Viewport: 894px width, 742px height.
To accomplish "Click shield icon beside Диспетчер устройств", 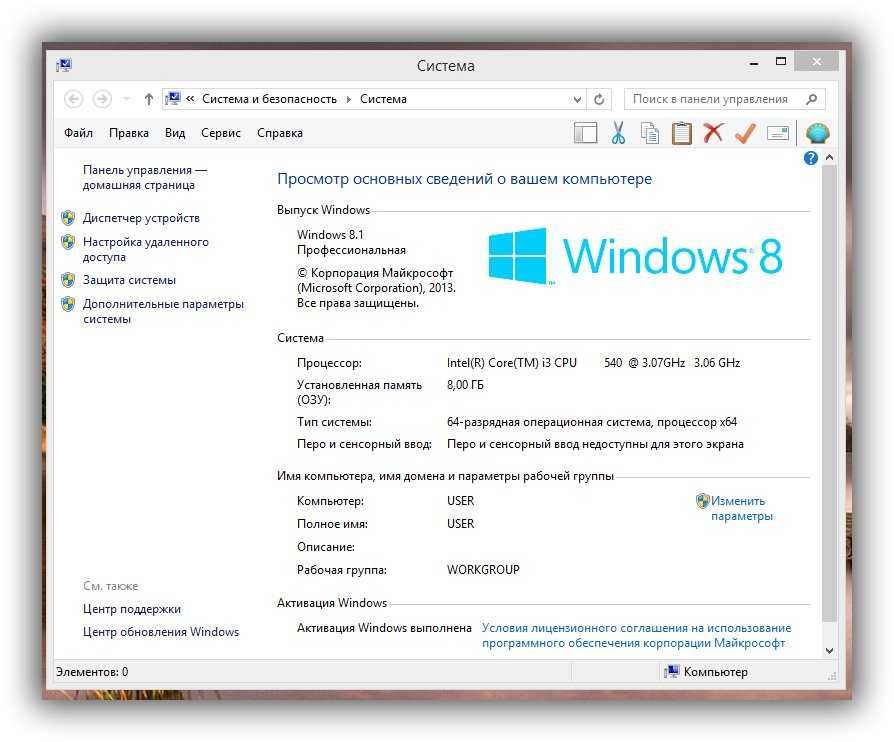I will pyautogui.click(x=68, y=218).
